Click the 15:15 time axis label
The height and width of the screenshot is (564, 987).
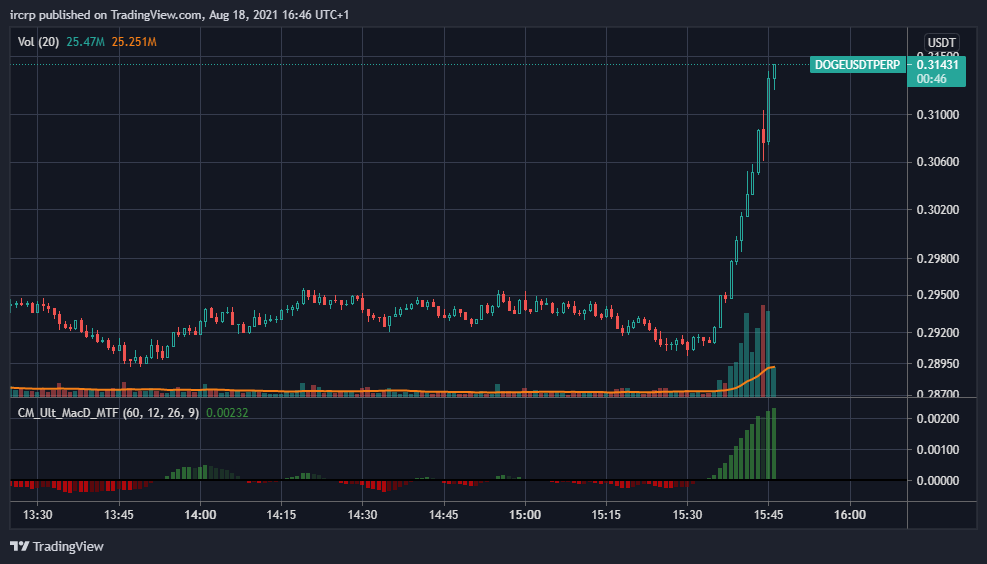606,515
